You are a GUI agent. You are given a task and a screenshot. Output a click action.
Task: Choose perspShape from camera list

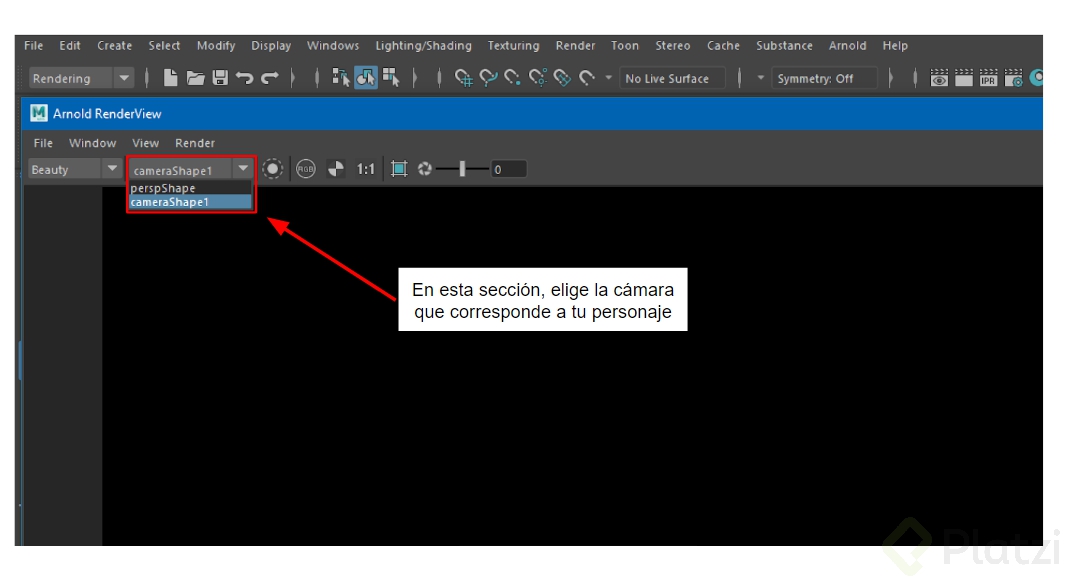[191, 188]
